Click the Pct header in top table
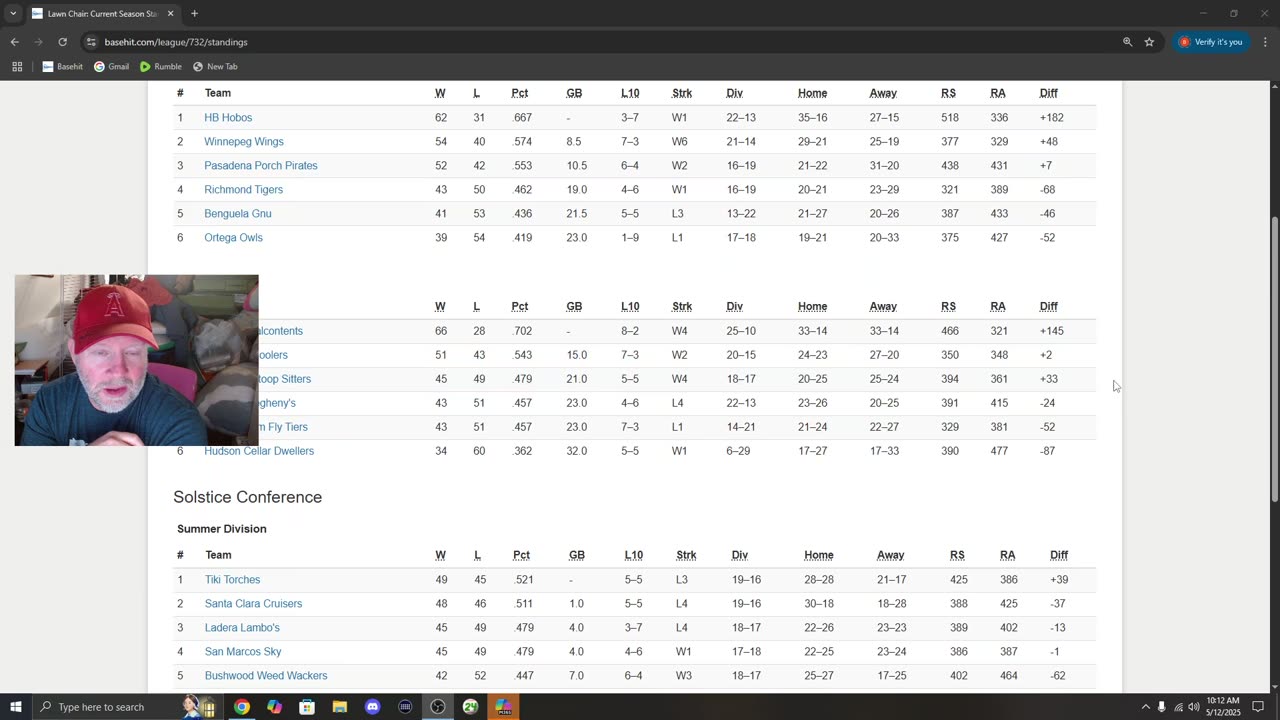Screen dimensions: 1280x720 pyautogui.click(x=520, y=93)
